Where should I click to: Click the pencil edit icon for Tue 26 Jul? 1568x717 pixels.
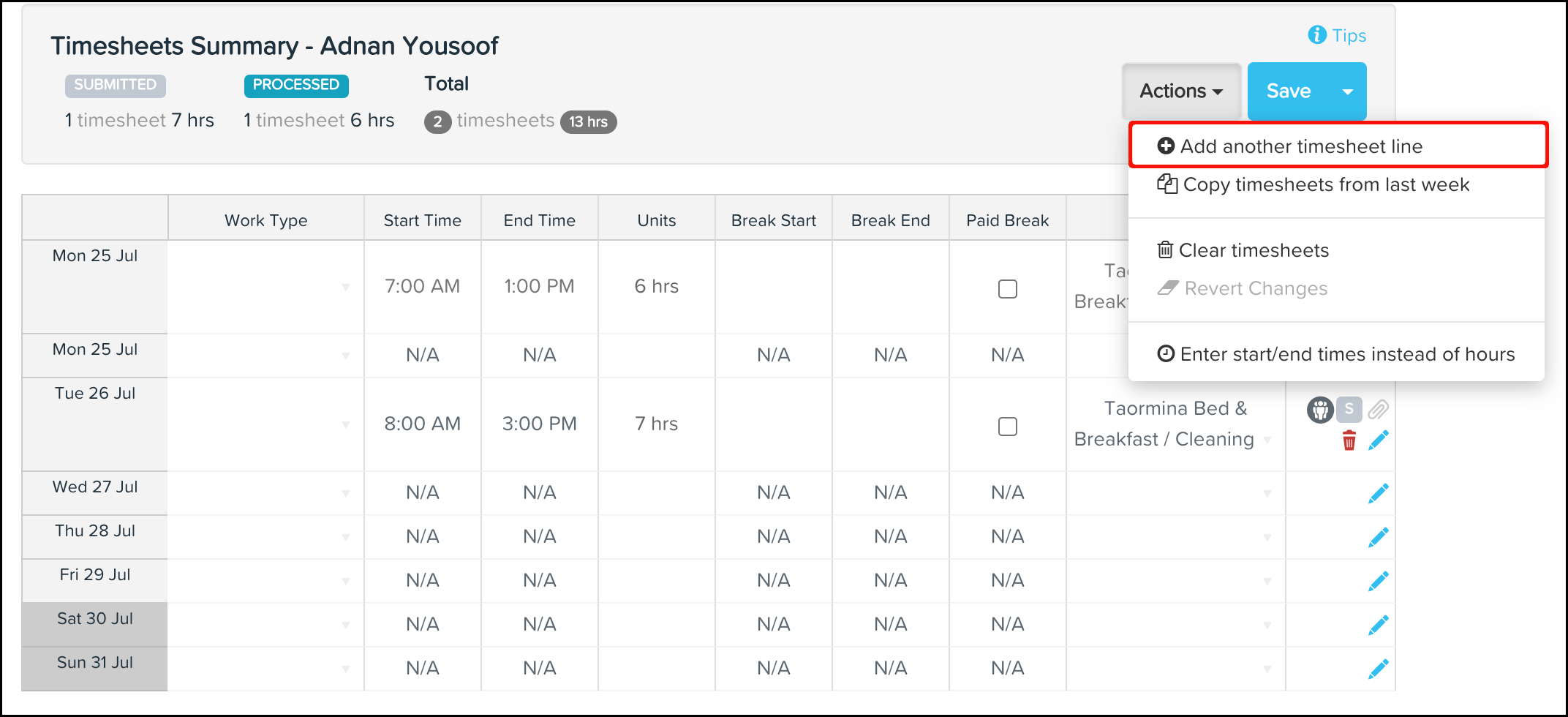(1378, 440)
